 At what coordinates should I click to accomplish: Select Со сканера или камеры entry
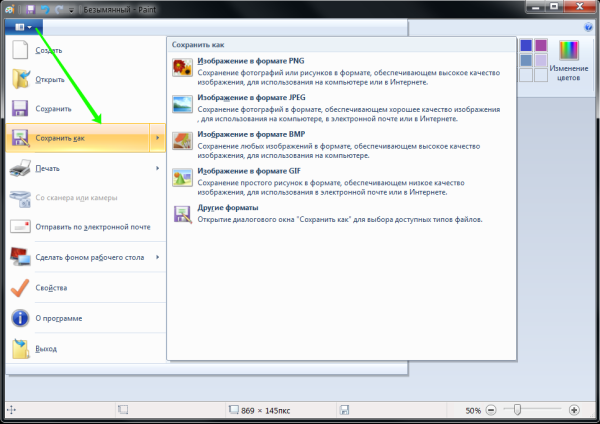[x=86, y=197]
